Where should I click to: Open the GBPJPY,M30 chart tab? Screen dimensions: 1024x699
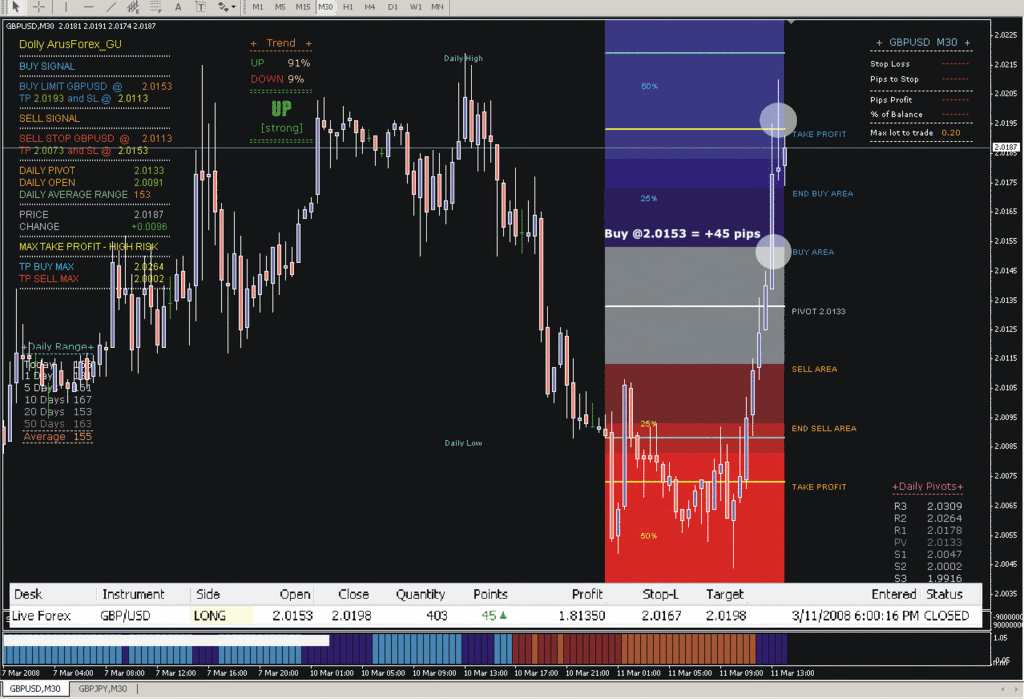pos(104,689)
